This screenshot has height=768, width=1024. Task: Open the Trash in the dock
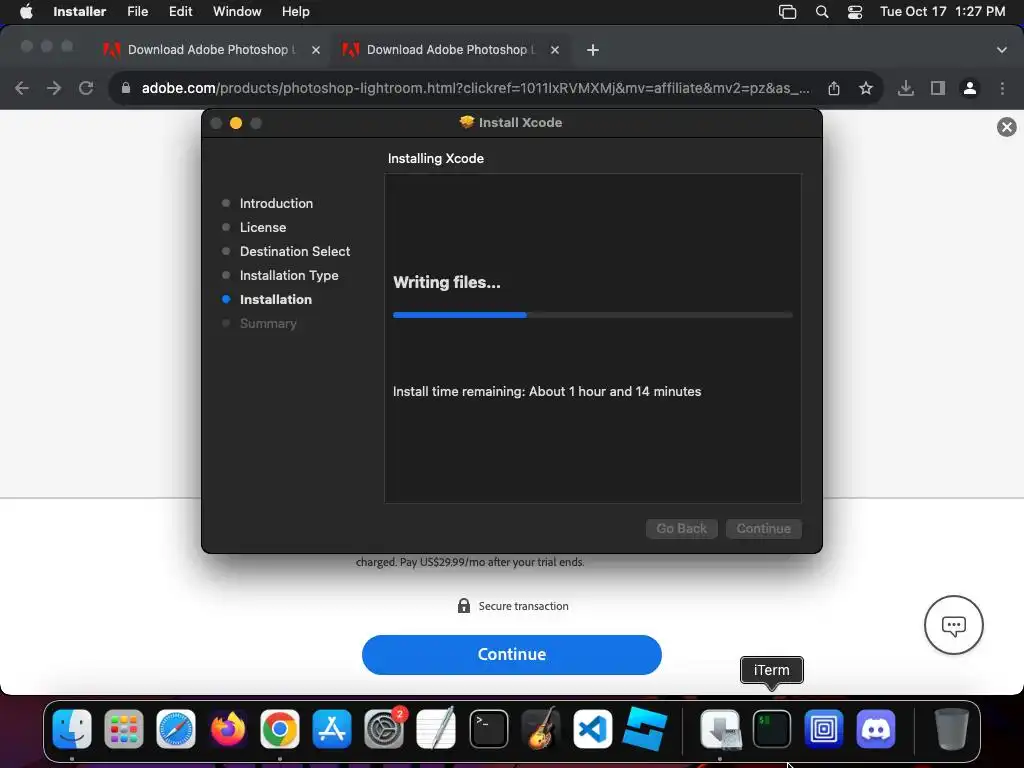[x=952, y=729]
